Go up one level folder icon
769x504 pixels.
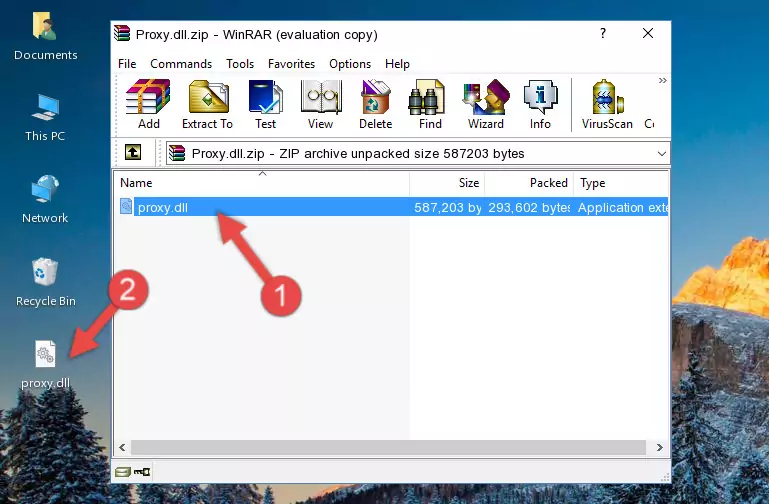tap(133, 152)
